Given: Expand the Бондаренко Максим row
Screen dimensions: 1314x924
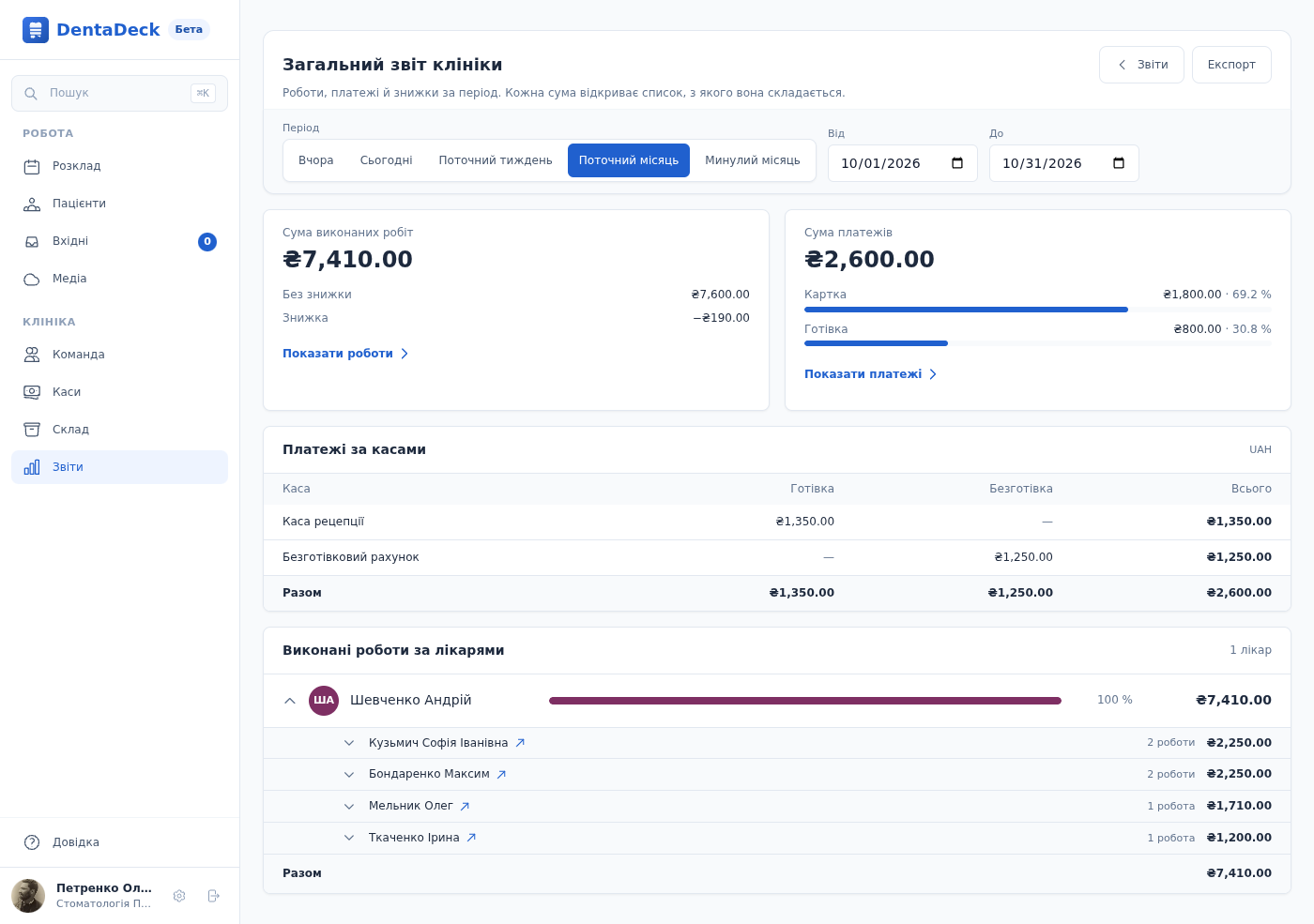Looking at the screenshot, I should point(349,775).
